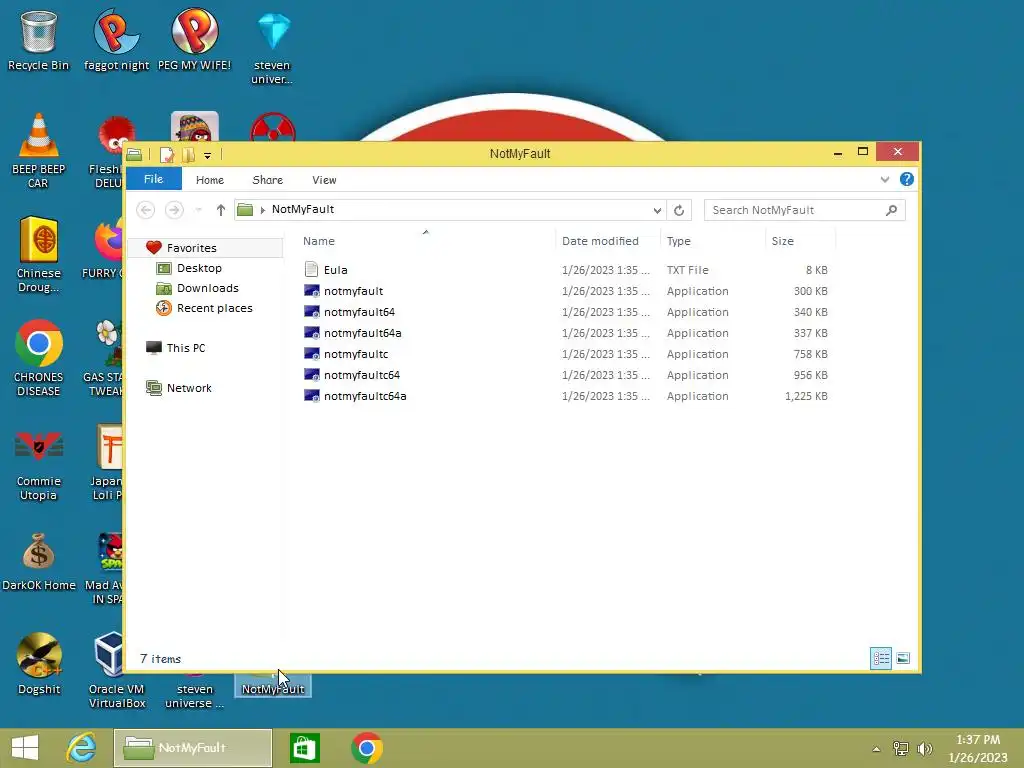Refresh the NotMyFault folder view
1024x768 pixels.
coord(679,210)
